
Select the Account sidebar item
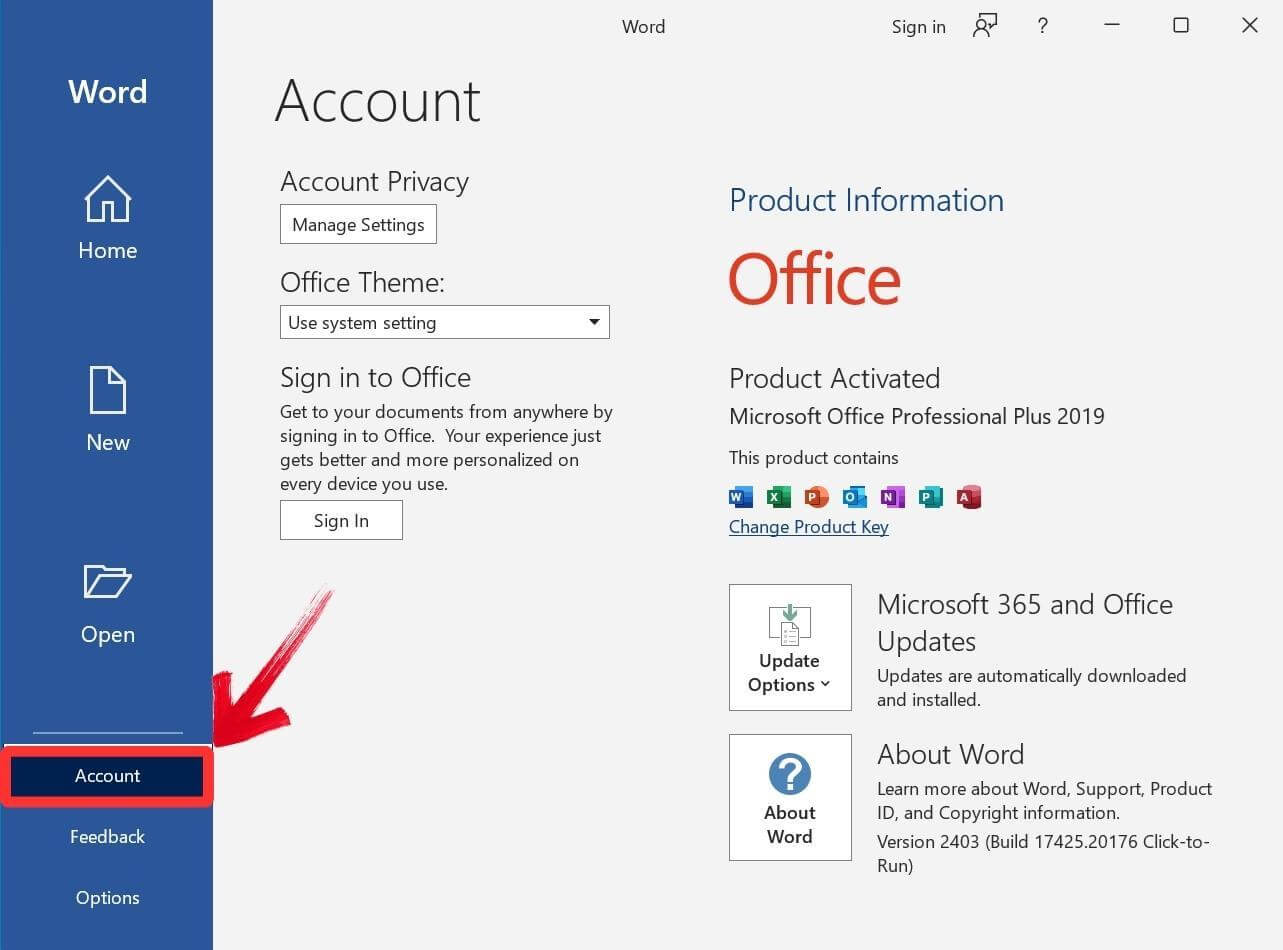point(107,776)
